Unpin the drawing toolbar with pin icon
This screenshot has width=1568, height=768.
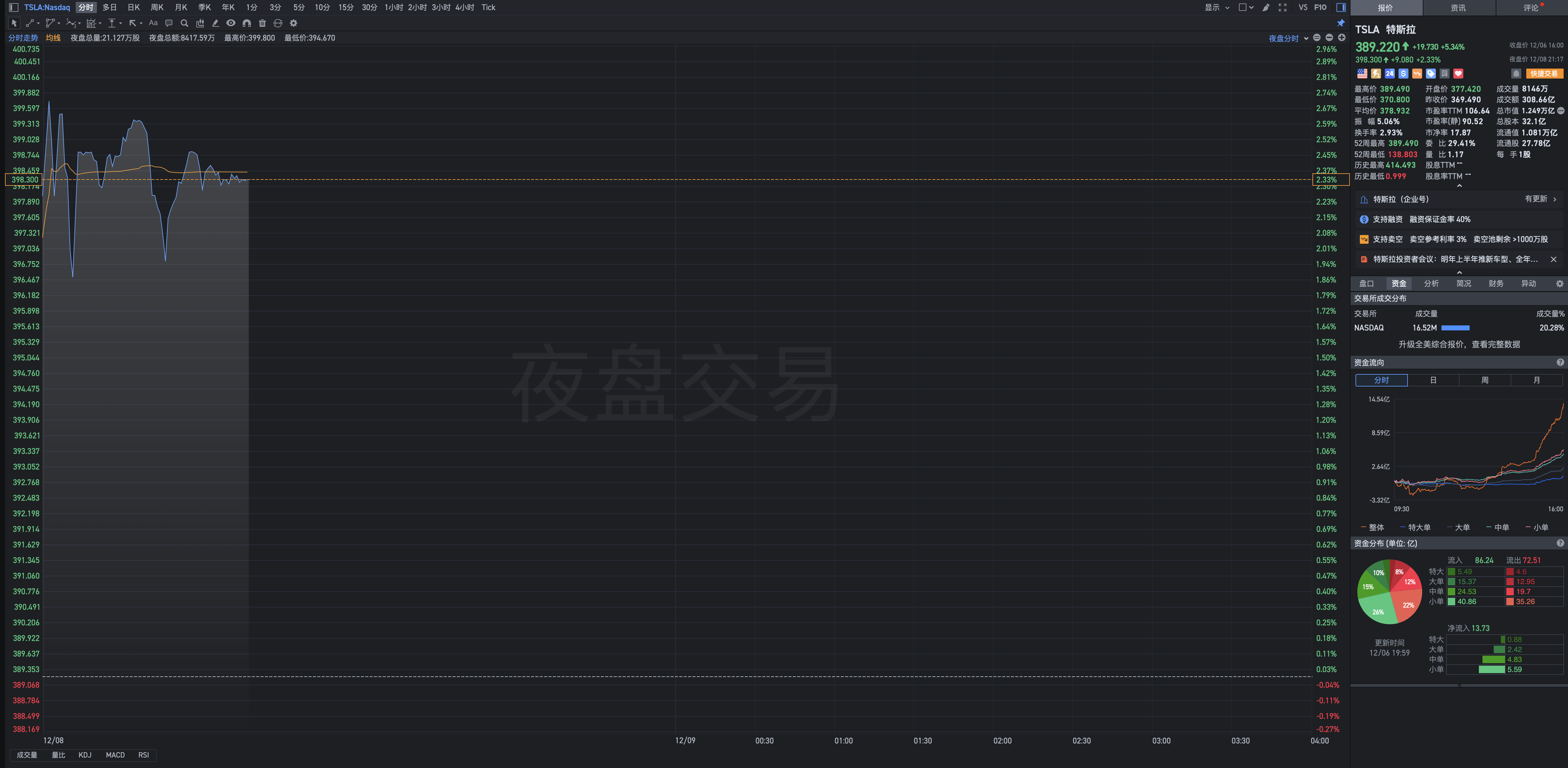coord(1340,23)
